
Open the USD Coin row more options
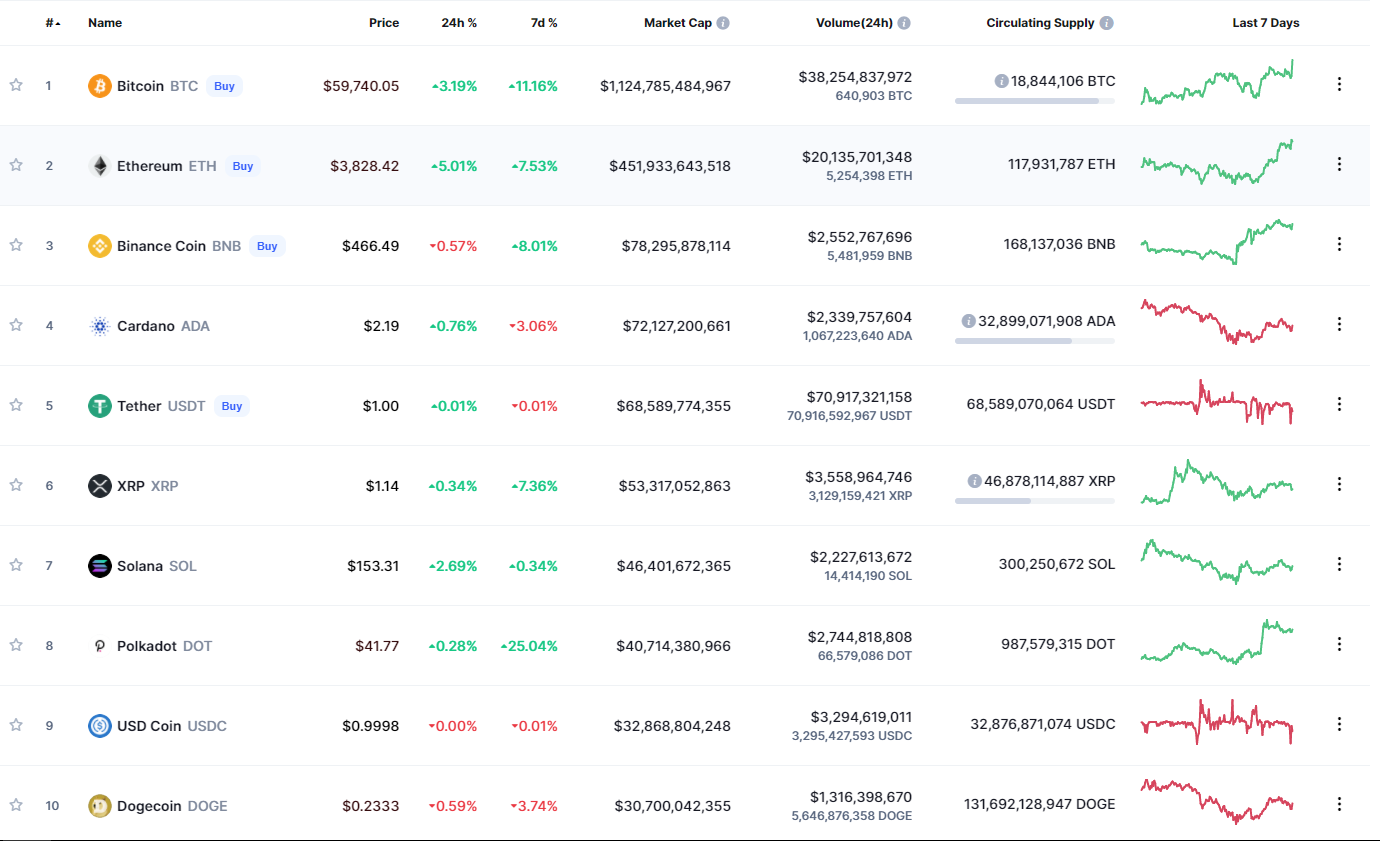pos(1340,724)
